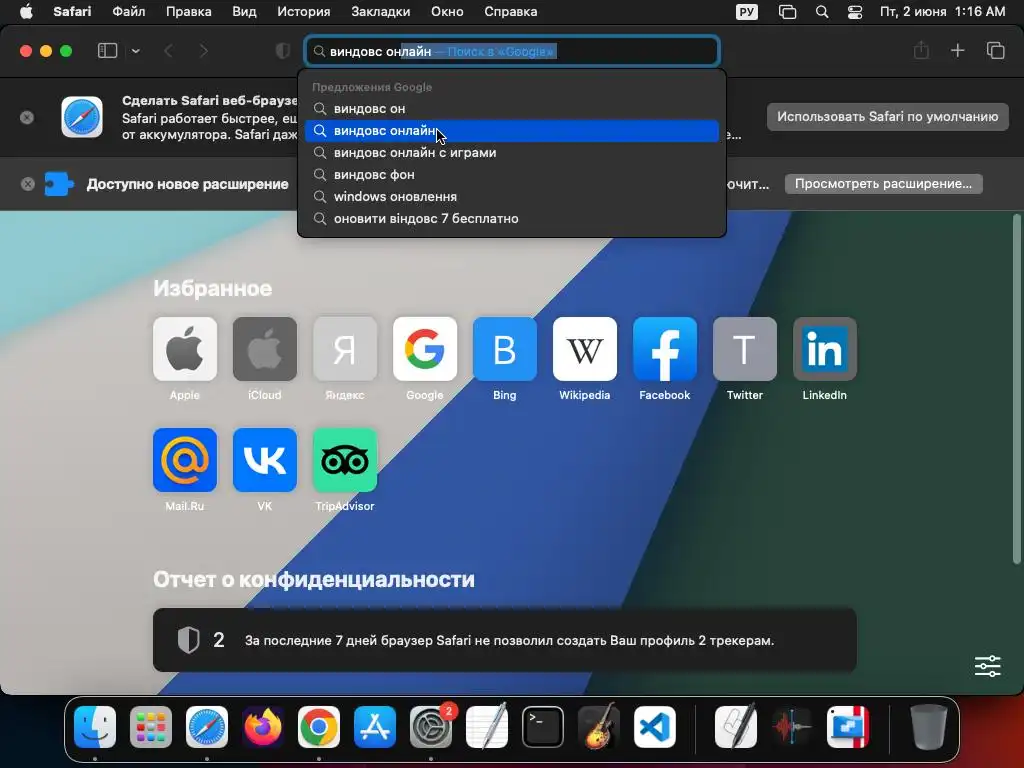Open the Вид menu
The height and width of the screenshot is (768, 1024).
point(244,12)
